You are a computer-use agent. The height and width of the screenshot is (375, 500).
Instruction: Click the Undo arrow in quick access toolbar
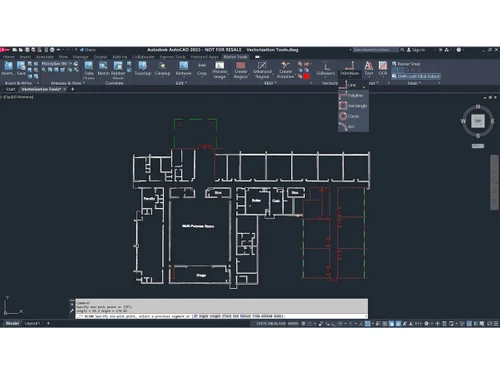click(58, 50)
